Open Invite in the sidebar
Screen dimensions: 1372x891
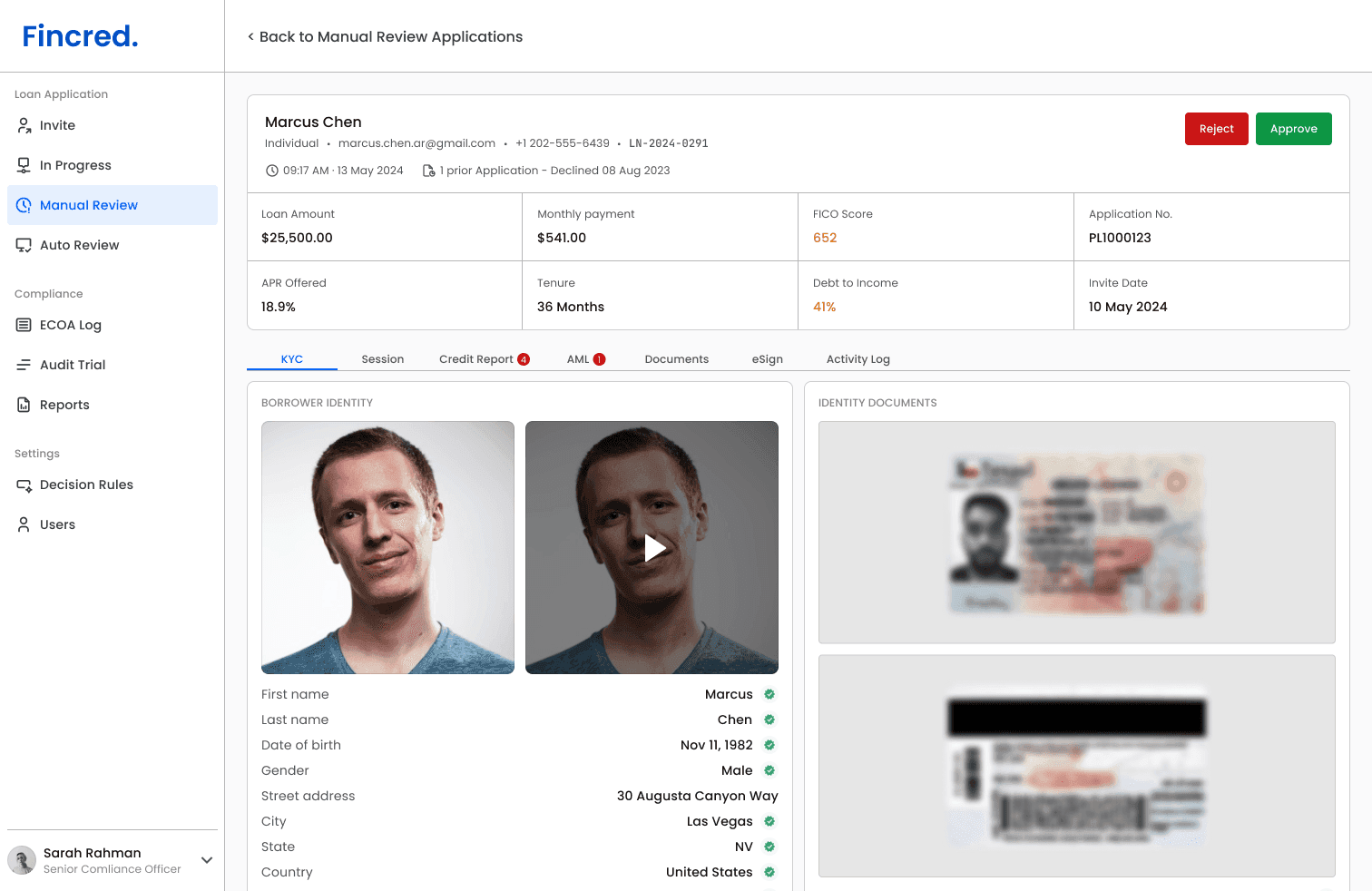coord(113,125)
